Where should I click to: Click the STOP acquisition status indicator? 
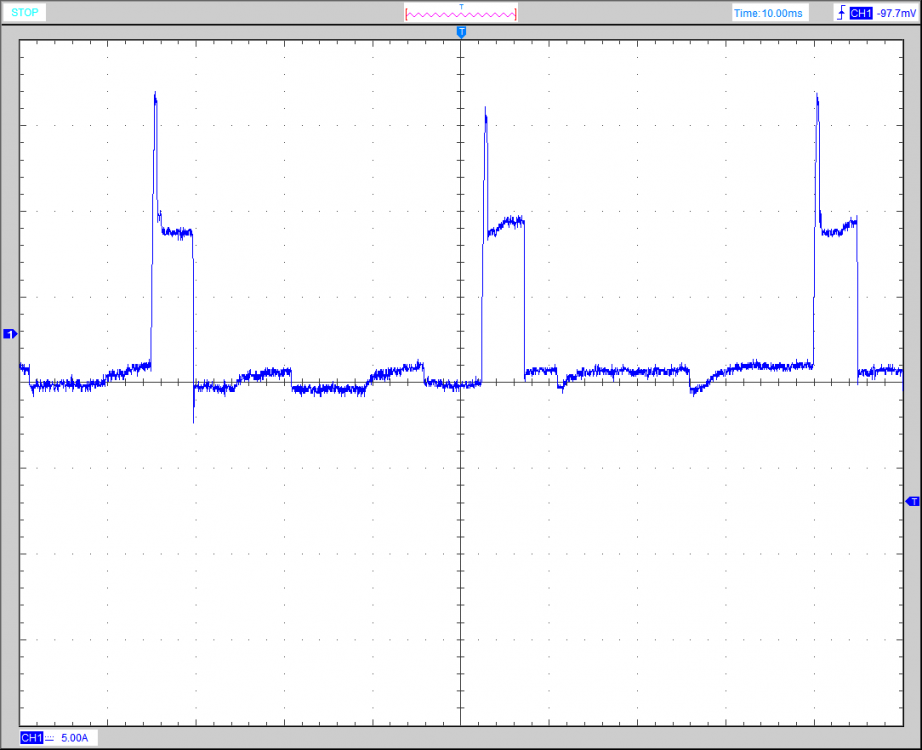26,13
